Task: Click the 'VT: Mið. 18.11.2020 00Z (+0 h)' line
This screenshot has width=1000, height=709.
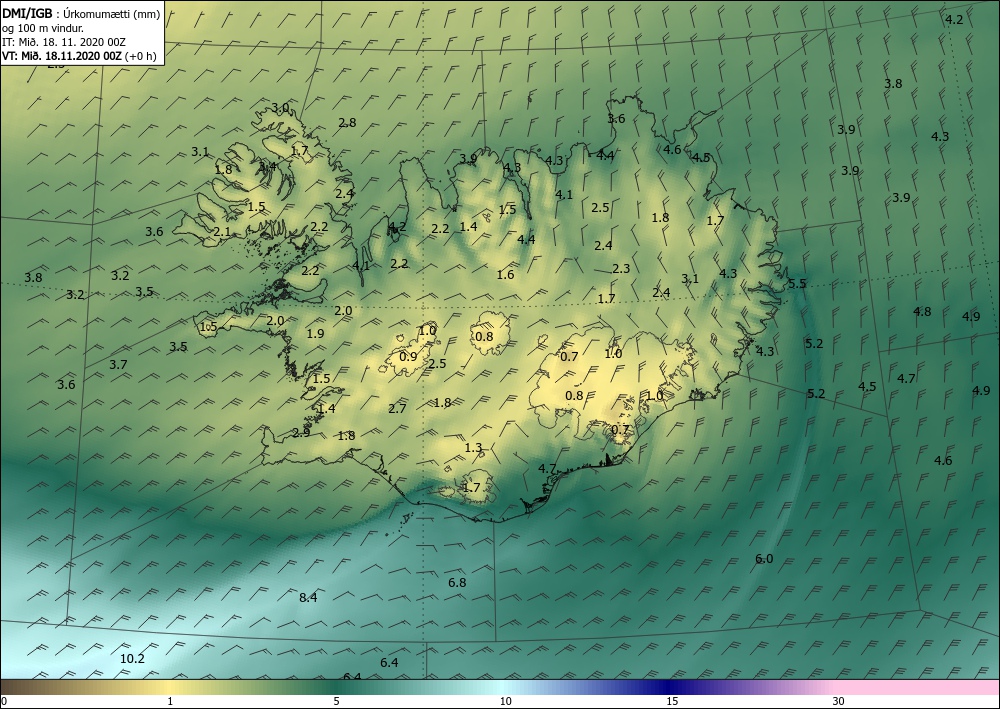Action: click(79, 56)
